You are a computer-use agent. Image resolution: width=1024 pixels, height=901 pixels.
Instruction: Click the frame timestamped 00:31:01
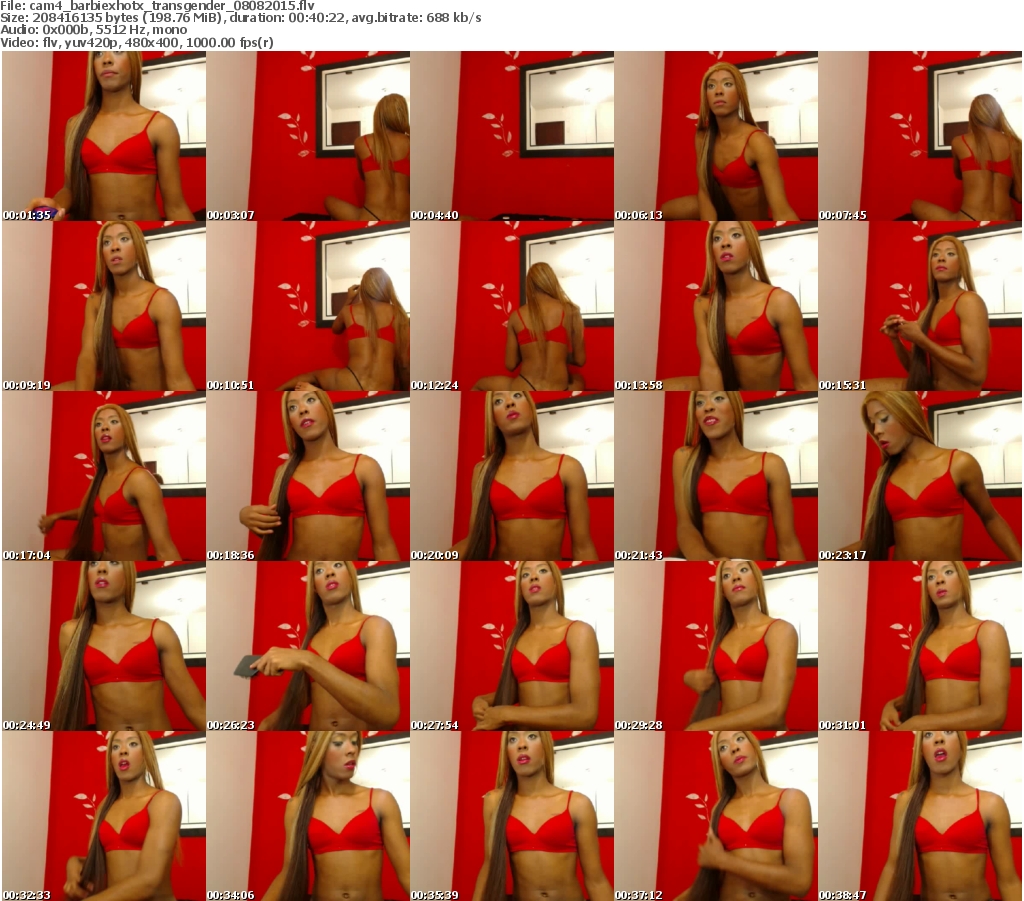[x=920, y=646]
